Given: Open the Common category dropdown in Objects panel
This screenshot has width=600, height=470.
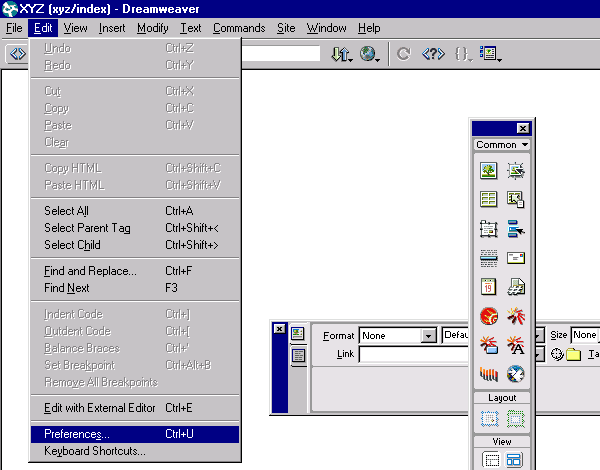Looking at the screenshot, I should tap(502, 145).
